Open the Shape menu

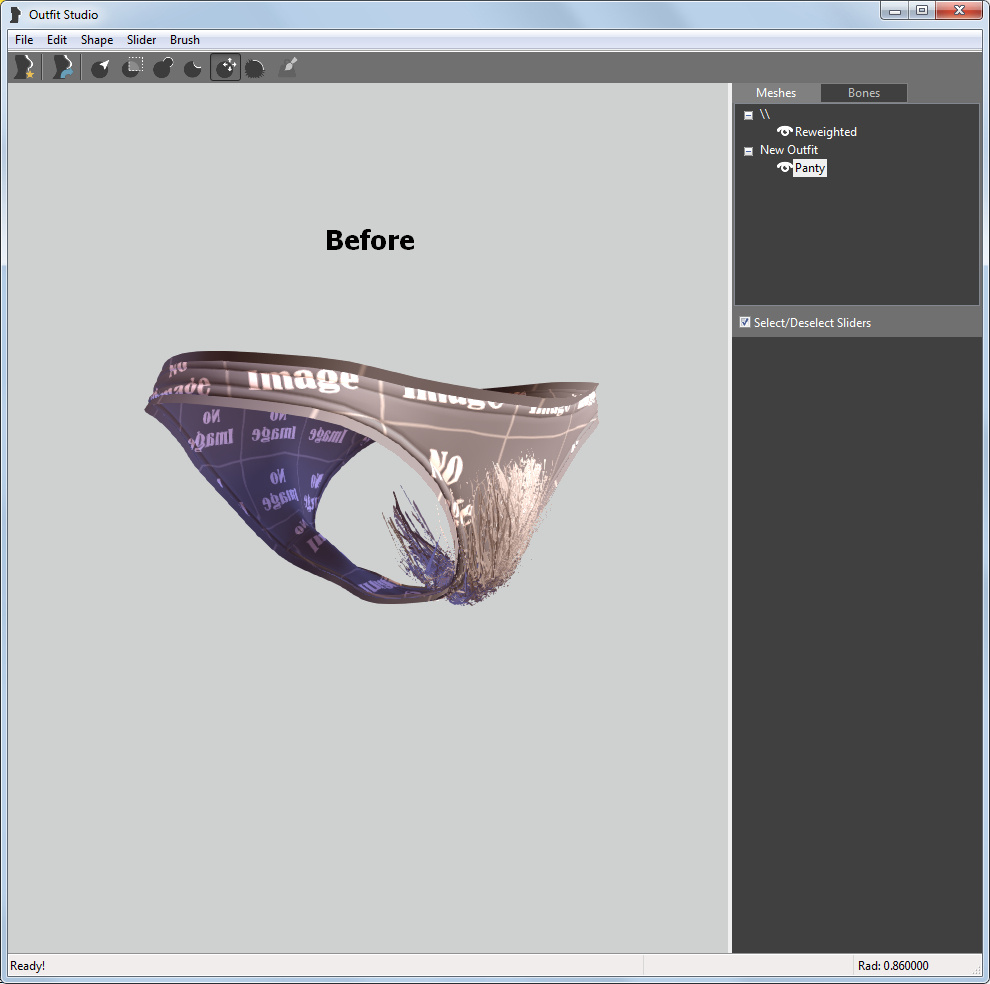coord(97,40)
